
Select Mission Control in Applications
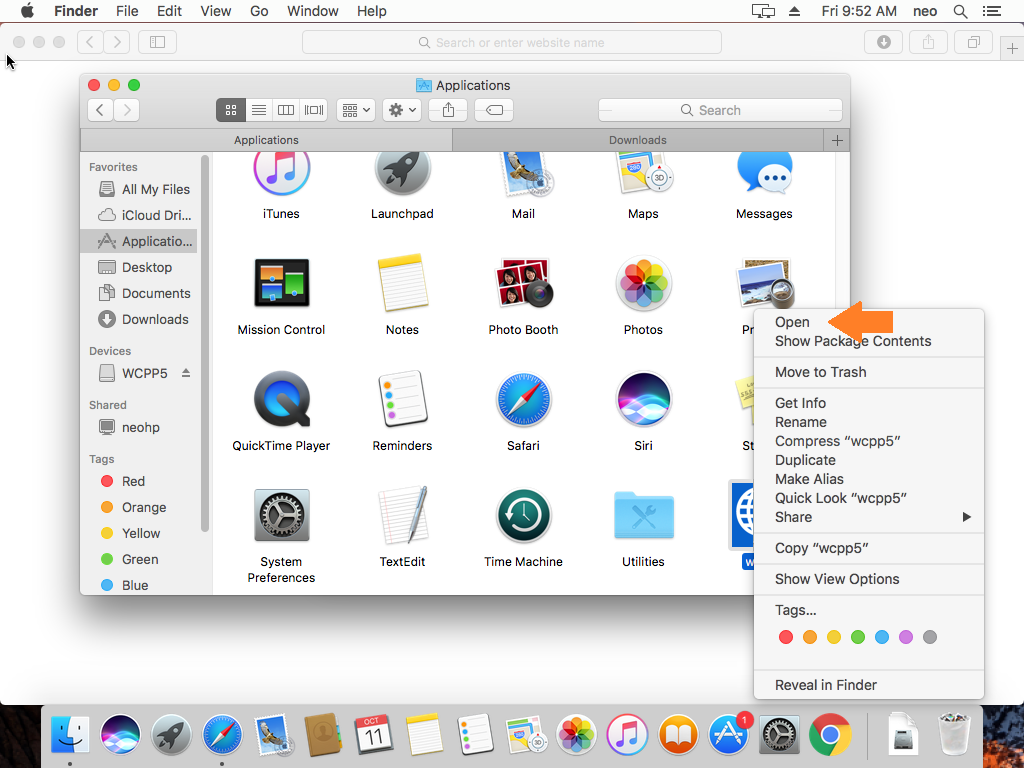point(281,283)
